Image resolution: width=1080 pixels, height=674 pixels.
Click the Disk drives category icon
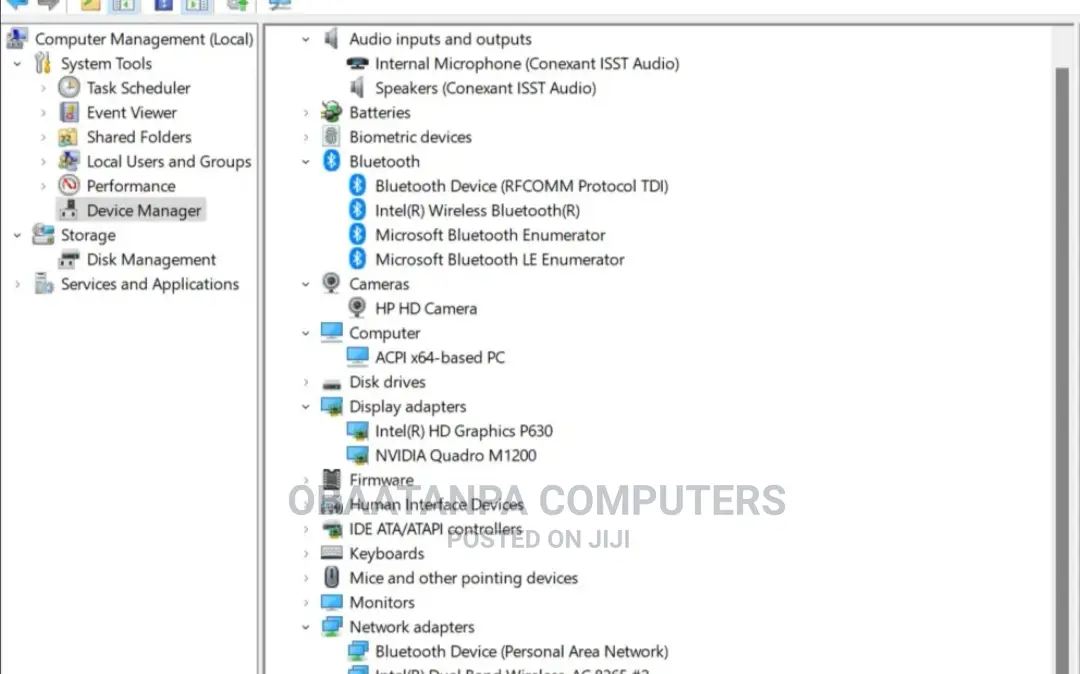pyautogui.click(x=331, y=384)
